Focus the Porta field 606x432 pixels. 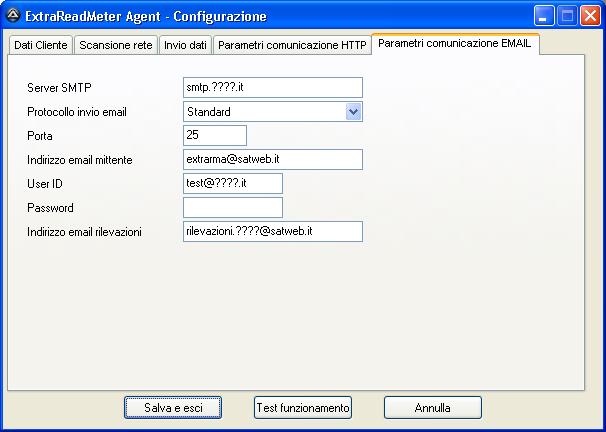pyautogui.click(x=215, y=135)
